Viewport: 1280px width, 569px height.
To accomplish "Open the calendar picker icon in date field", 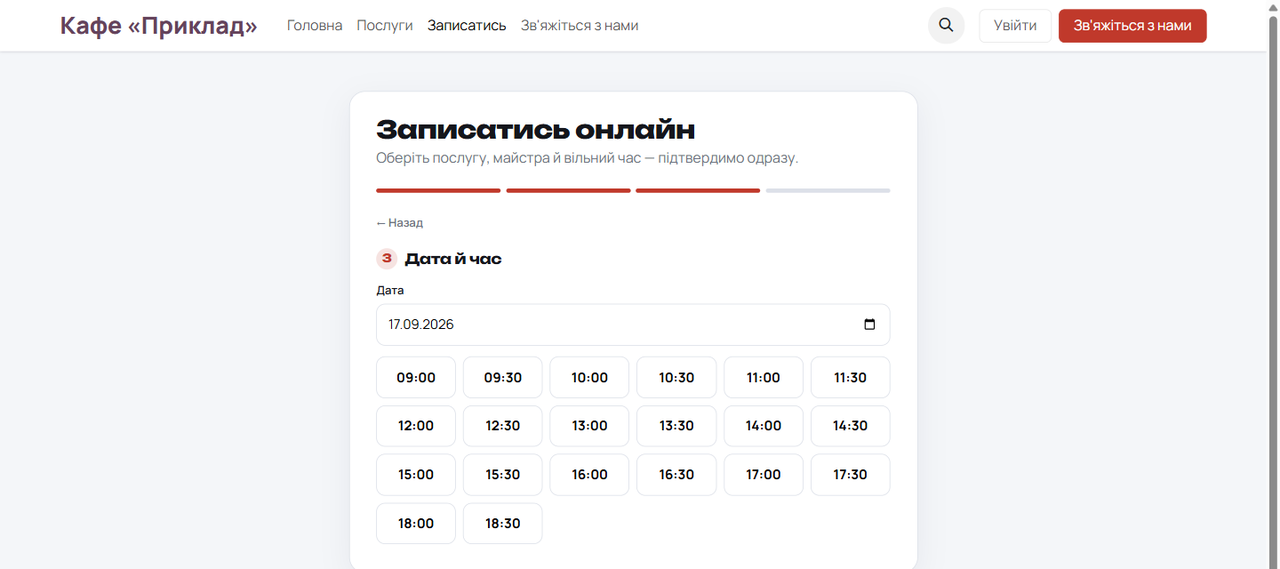I will click(869, 324).
